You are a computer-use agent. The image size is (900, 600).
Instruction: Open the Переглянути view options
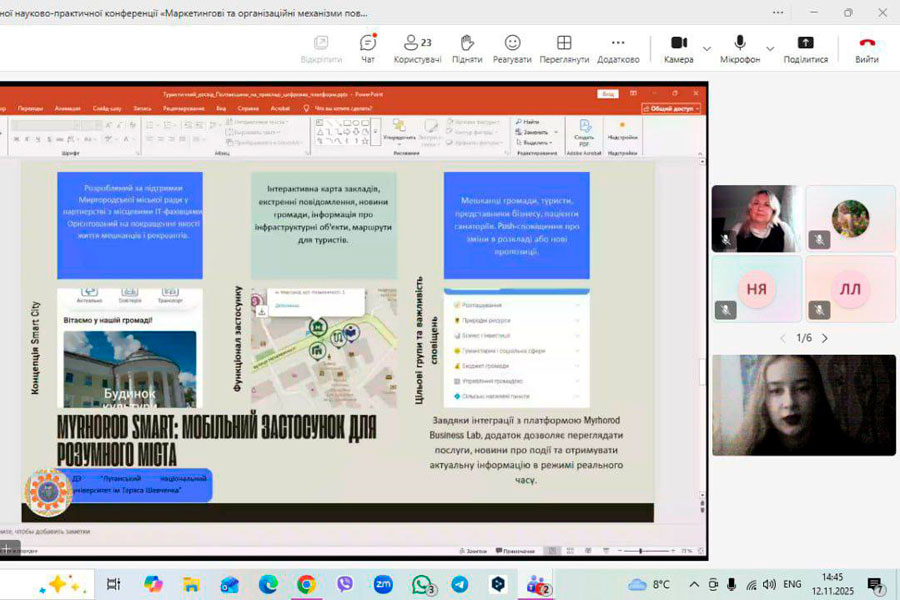(564, 48)
